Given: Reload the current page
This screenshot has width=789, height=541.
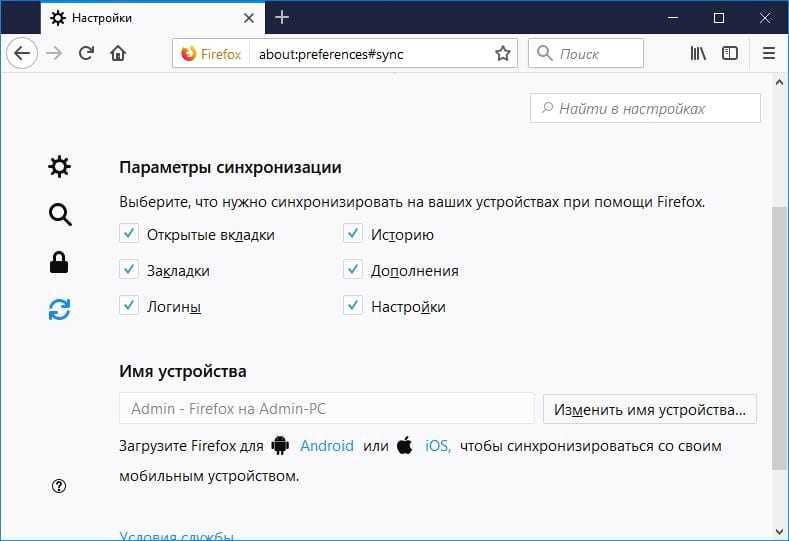Looking at the screenshot, I should [87, 53].
